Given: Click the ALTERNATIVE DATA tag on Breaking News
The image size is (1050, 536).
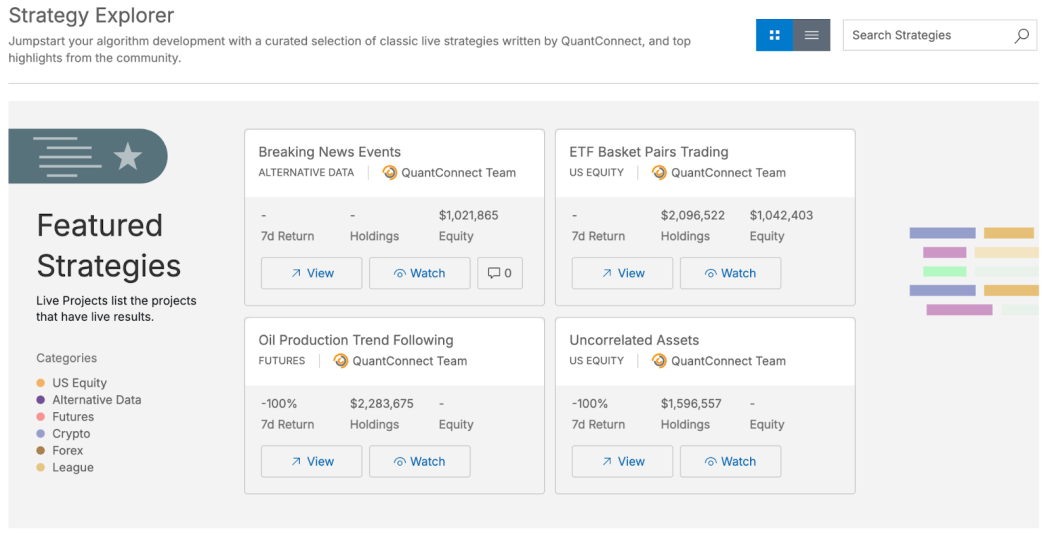Looking at the screenshot, I should click(x=306, y=173).
